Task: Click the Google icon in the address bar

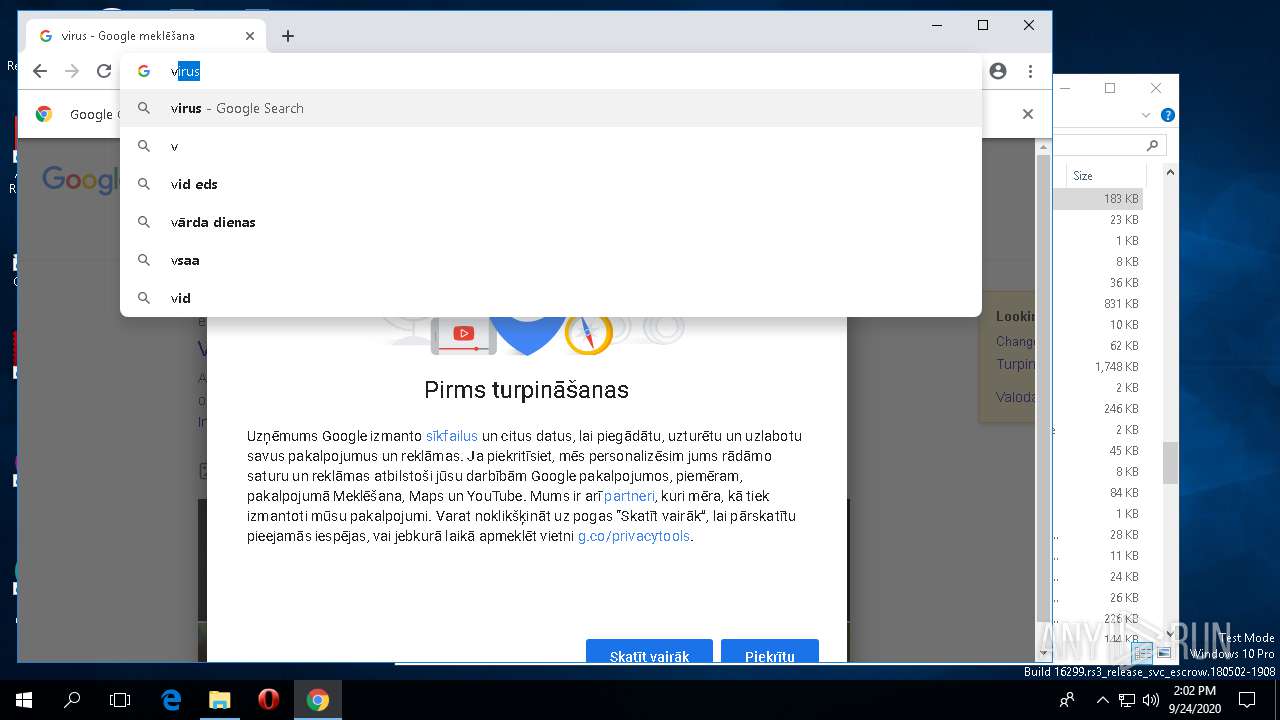Action: tap(144, 71)
